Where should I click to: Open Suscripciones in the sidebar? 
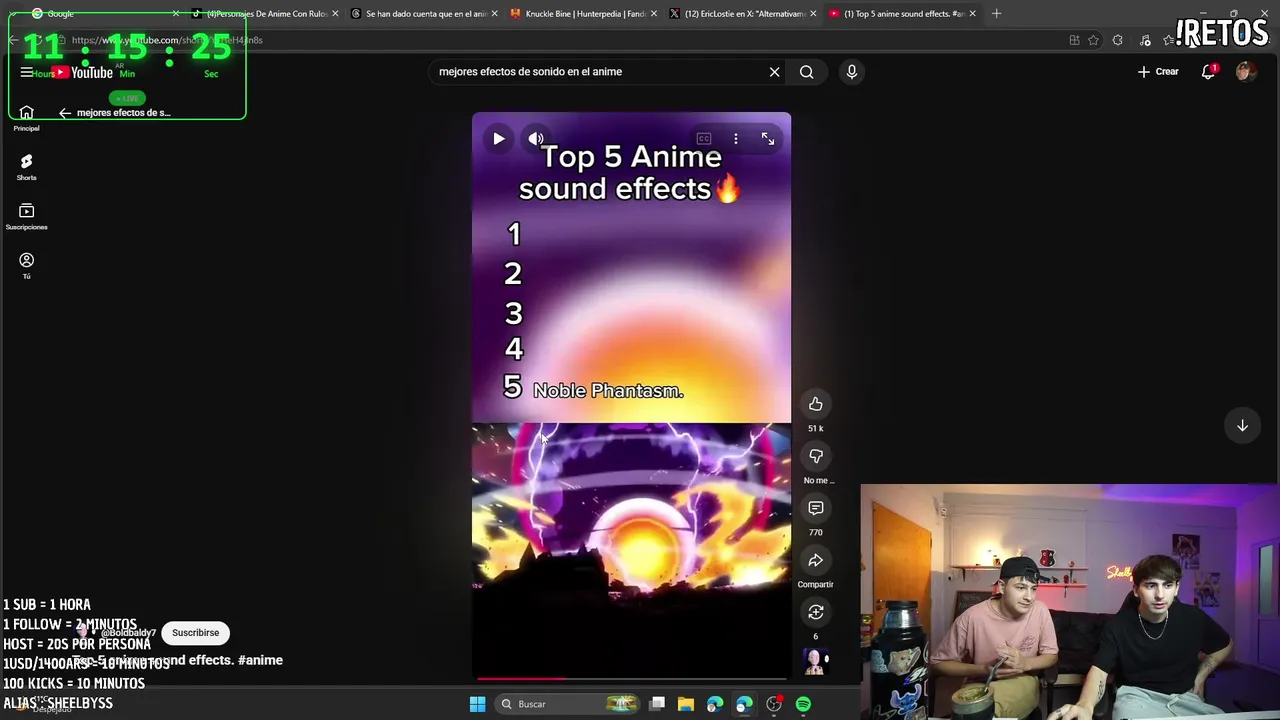pos(26,217)
